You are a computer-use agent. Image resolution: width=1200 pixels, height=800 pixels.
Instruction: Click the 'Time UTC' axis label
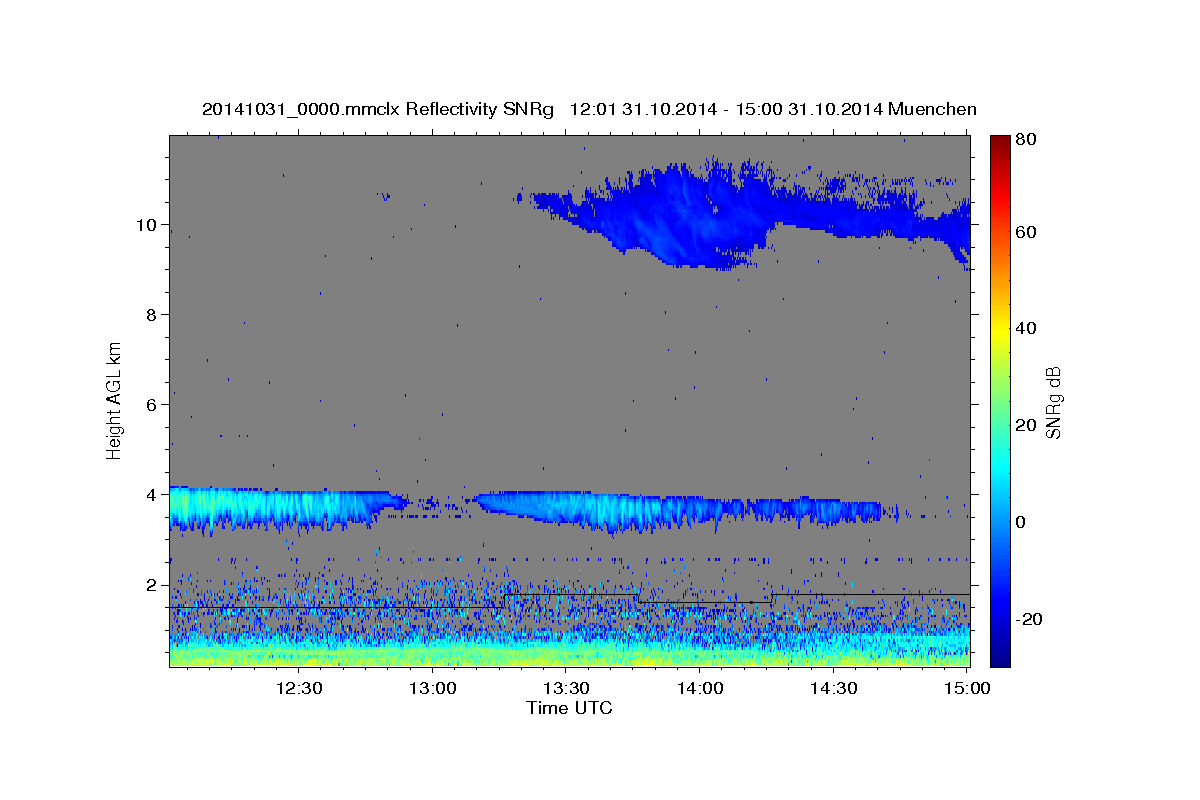(x=569, y=708)
